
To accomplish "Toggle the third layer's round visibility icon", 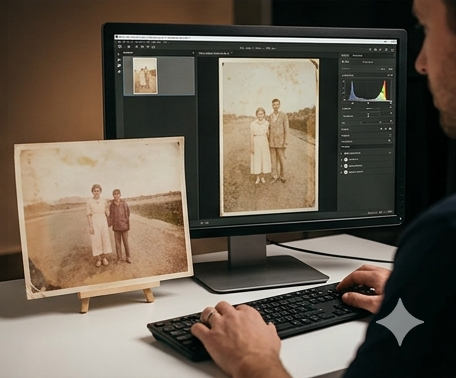I will coord(346,172).
